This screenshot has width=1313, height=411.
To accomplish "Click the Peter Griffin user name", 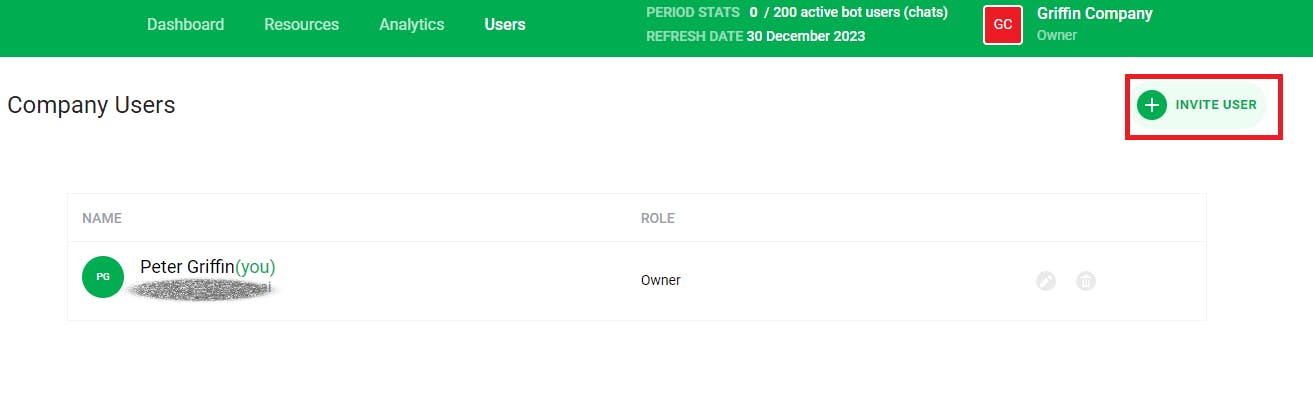I will pyautogui.click(x=187, y=267).
